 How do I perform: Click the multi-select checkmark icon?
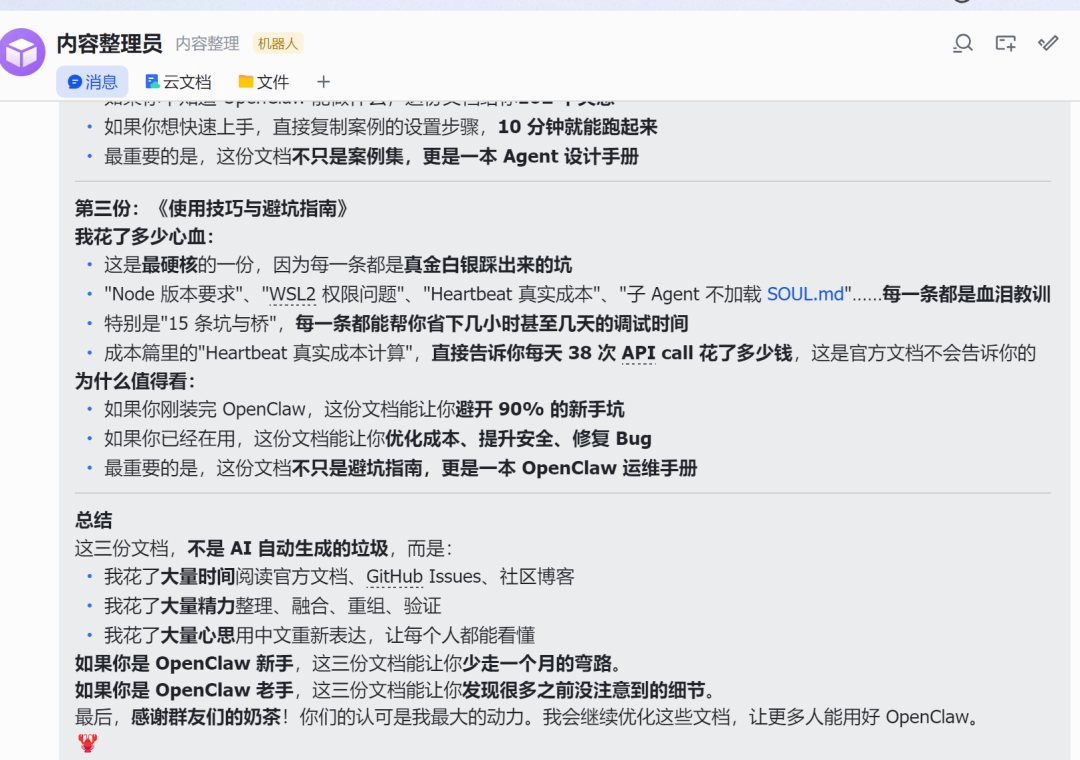coord(1046,45)
